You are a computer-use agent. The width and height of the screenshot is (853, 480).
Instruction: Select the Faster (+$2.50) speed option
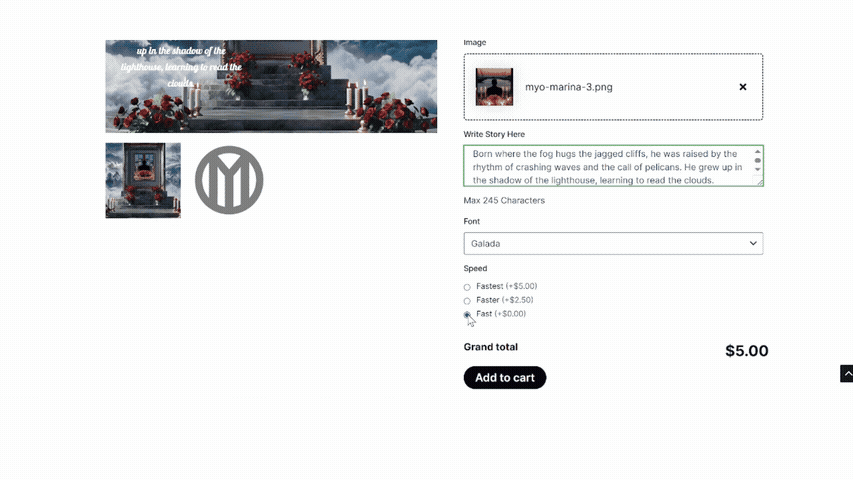tap(467, 301)
